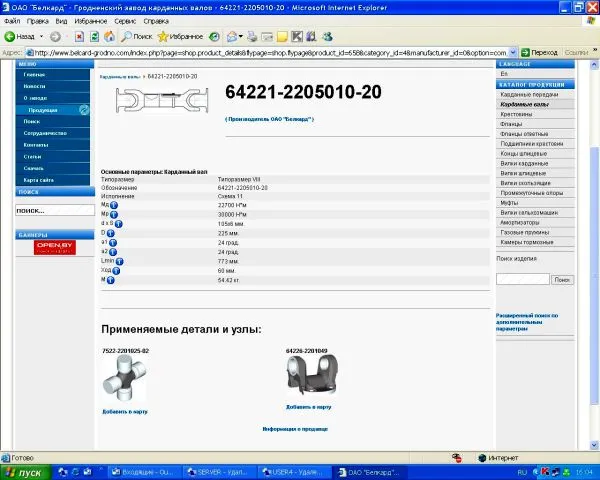The image size is (600, 480).
Task: Click the OPEN.BY red banner
Action: (55, 247)
